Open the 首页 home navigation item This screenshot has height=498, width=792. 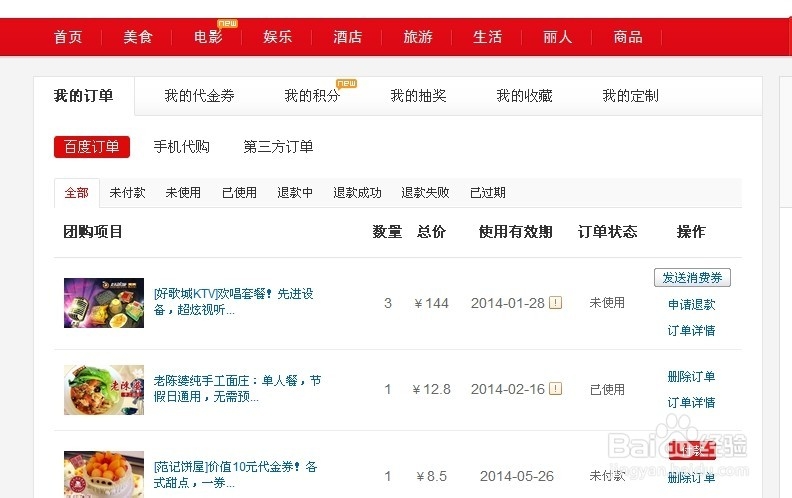coord(68,37)
